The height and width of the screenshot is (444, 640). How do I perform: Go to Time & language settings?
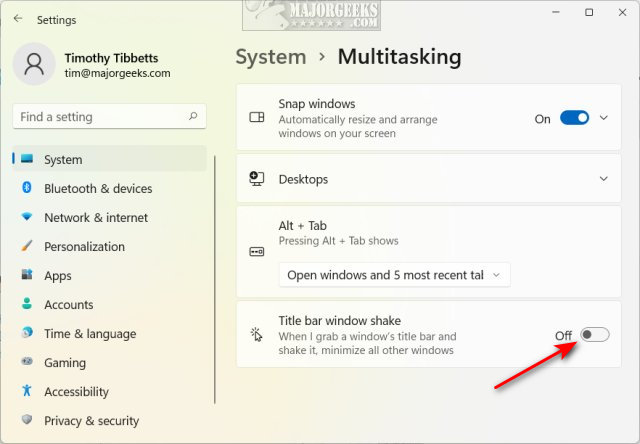pyautogui.click(x=90, y=333)
